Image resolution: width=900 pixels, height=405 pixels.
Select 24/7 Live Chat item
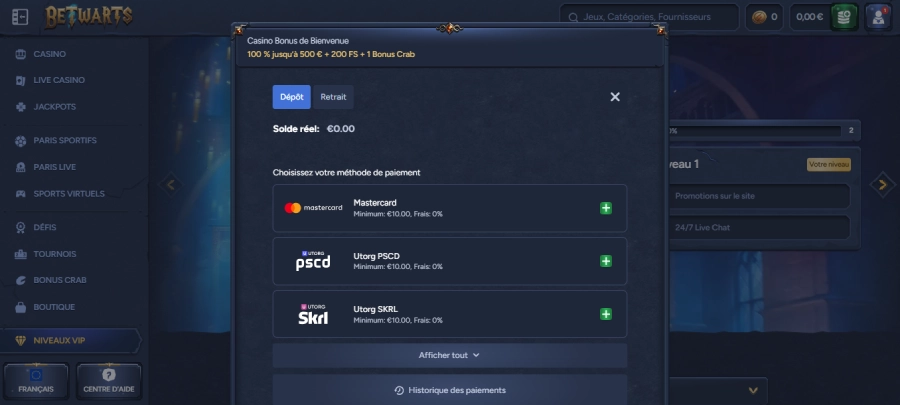(759, 228)
